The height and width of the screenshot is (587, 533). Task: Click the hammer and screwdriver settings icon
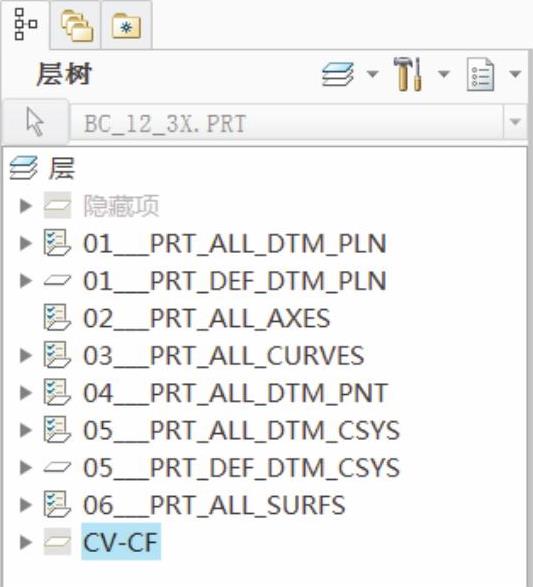[408, 74]
